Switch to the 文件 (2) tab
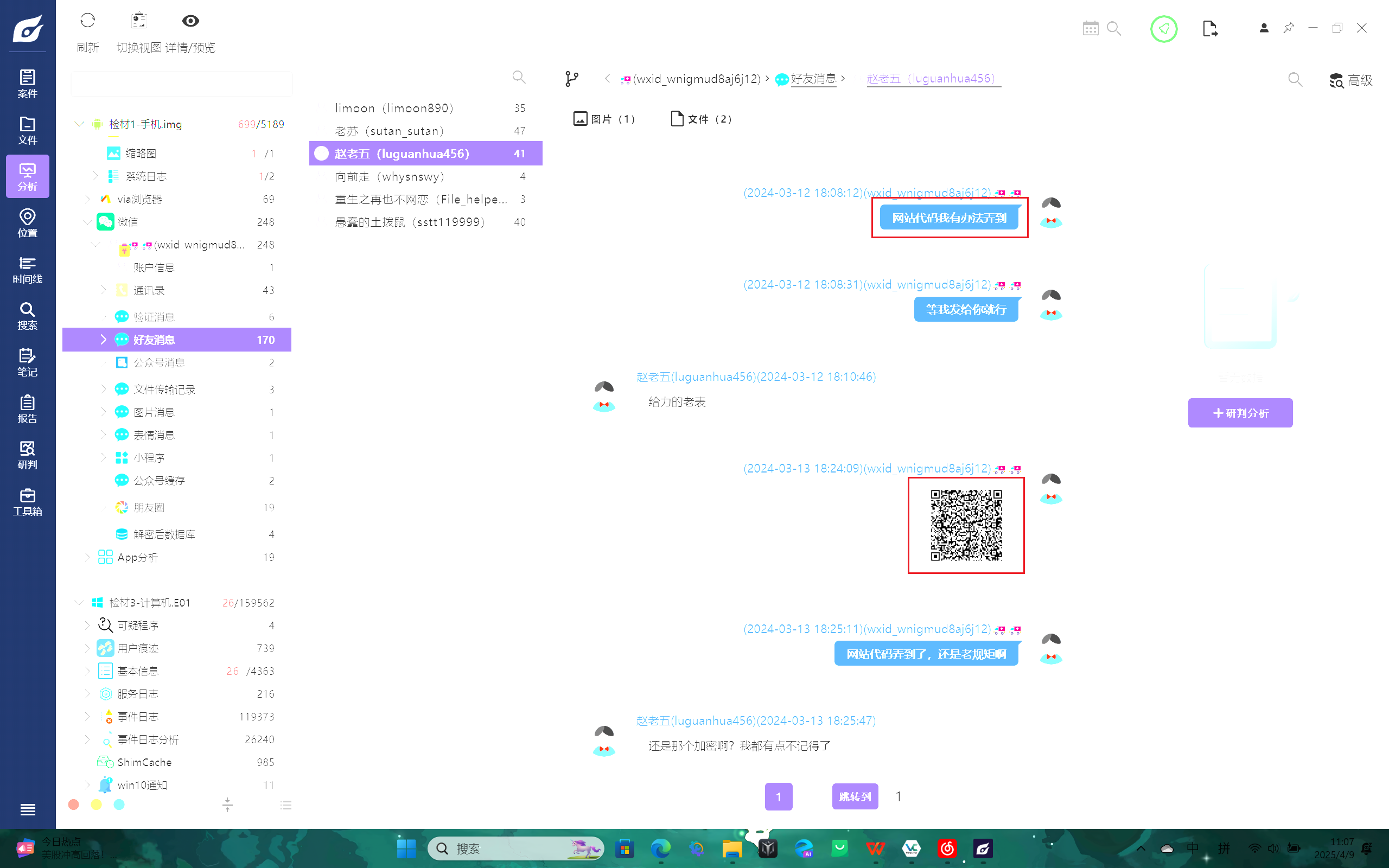Image resolution: width=1389 pixels, height=868 pixels. tap(701, 119)
